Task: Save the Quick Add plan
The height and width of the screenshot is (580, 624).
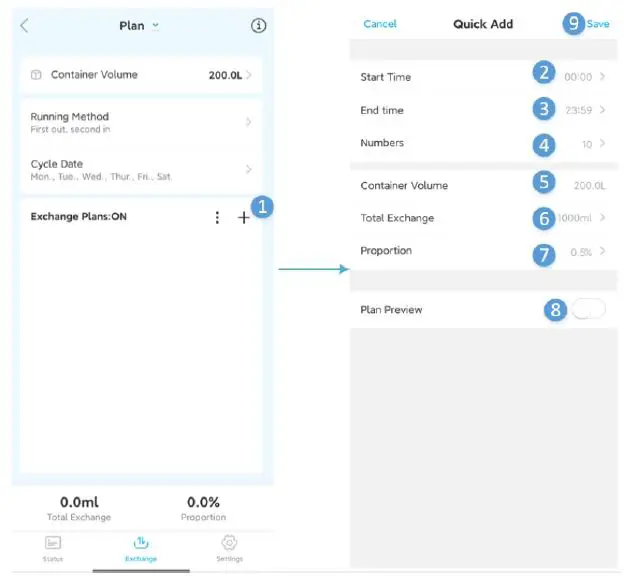Action: click(598, 24)
